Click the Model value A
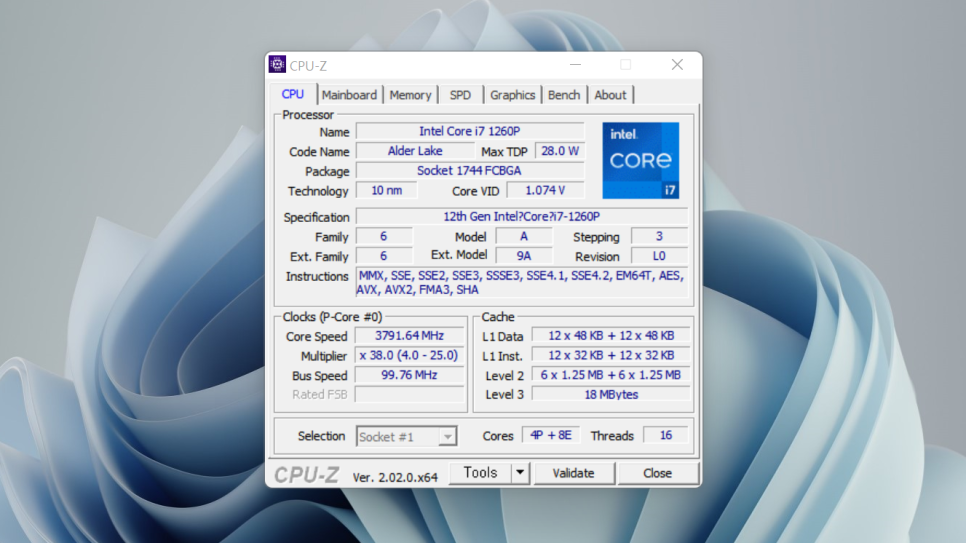966x543 pixels. point(524,236)
